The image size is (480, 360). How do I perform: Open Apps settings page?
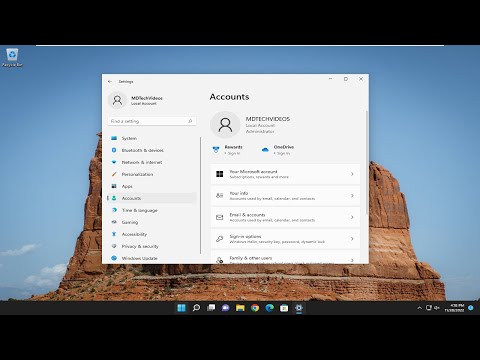(152, 186)
